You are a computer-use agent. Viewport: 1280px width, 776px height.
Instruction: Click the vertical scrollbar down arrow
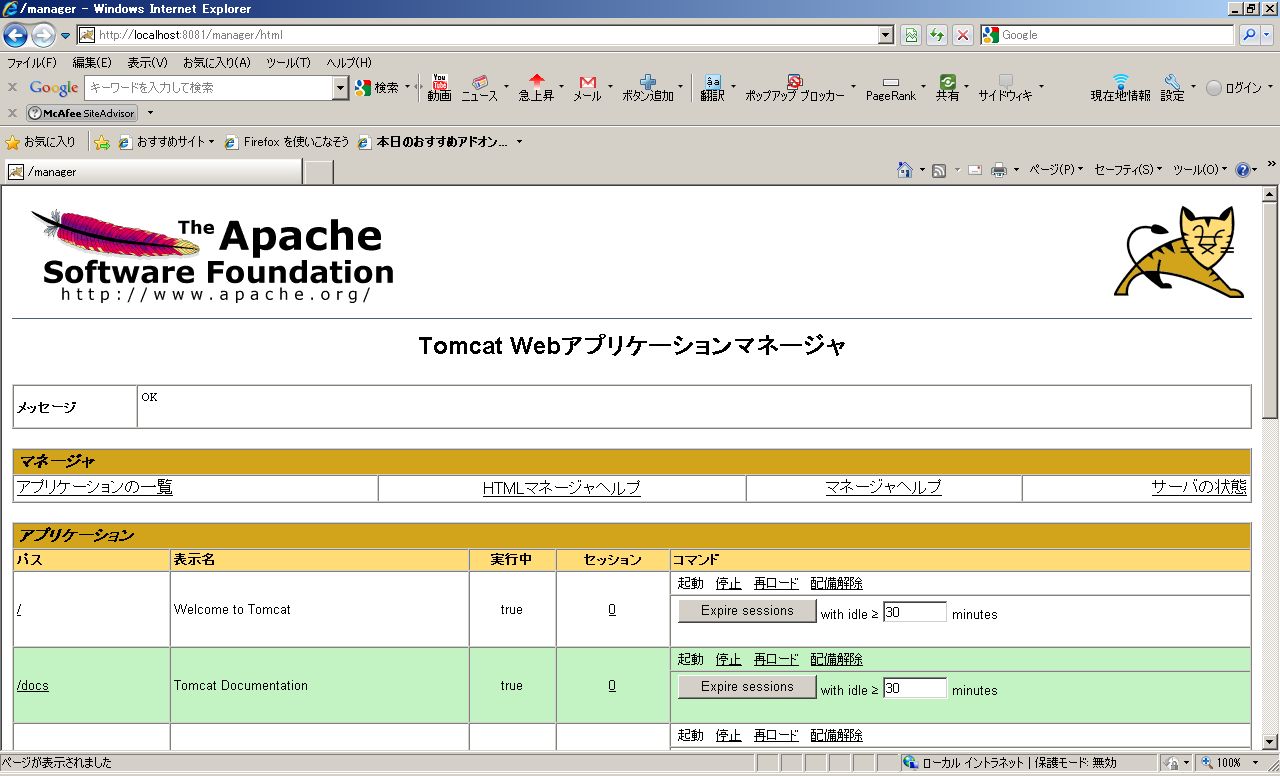pos(1271,742)
